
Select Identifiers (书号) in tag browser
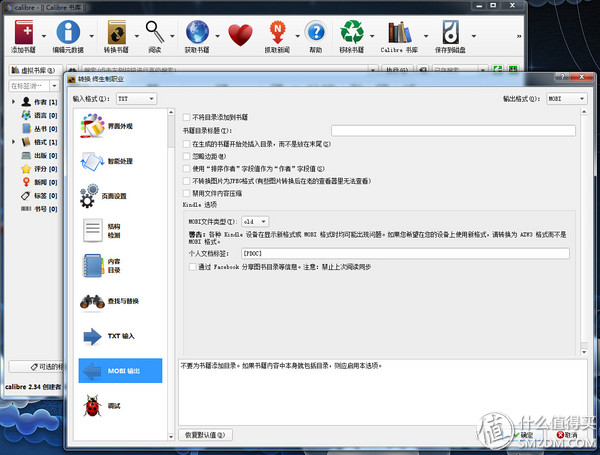39,209
